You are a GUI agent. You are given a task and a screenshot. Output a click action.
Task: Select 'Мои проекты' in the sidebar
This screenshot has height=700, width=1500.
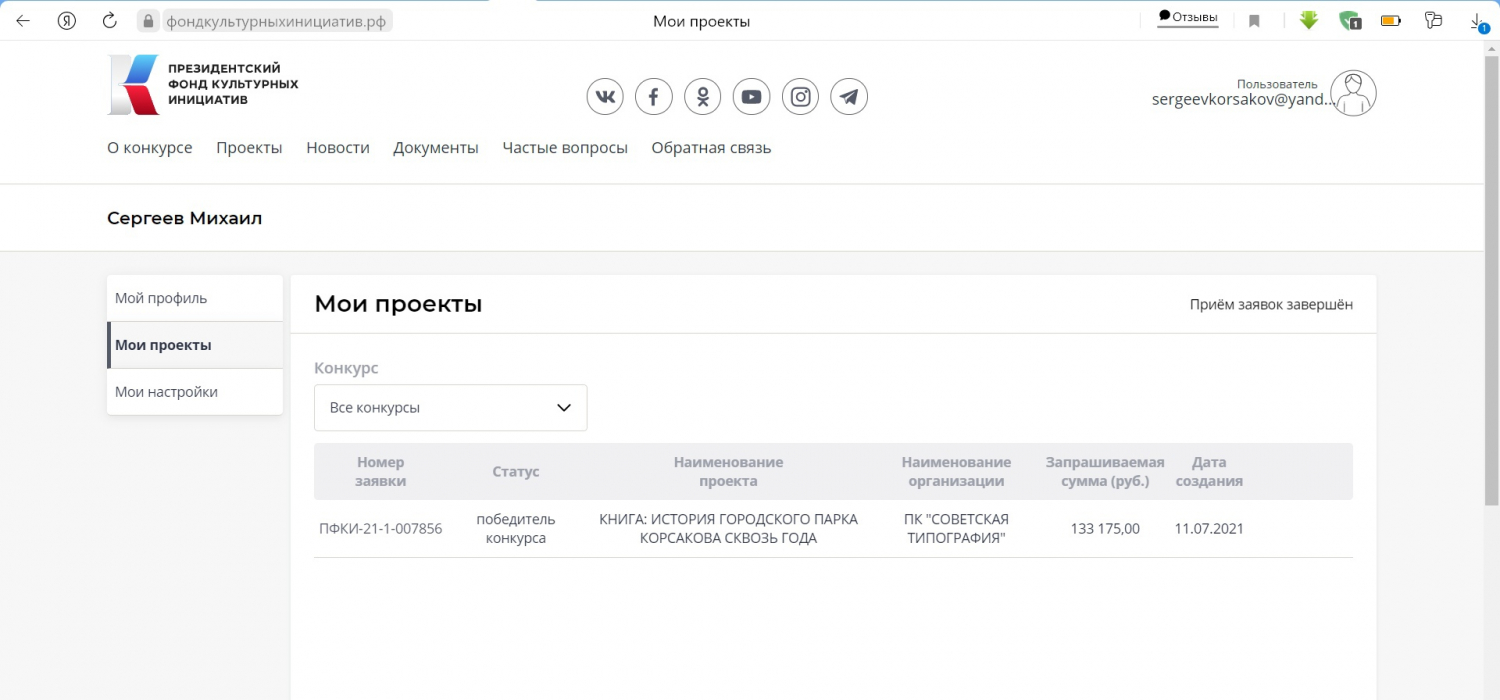click(195, 345)
